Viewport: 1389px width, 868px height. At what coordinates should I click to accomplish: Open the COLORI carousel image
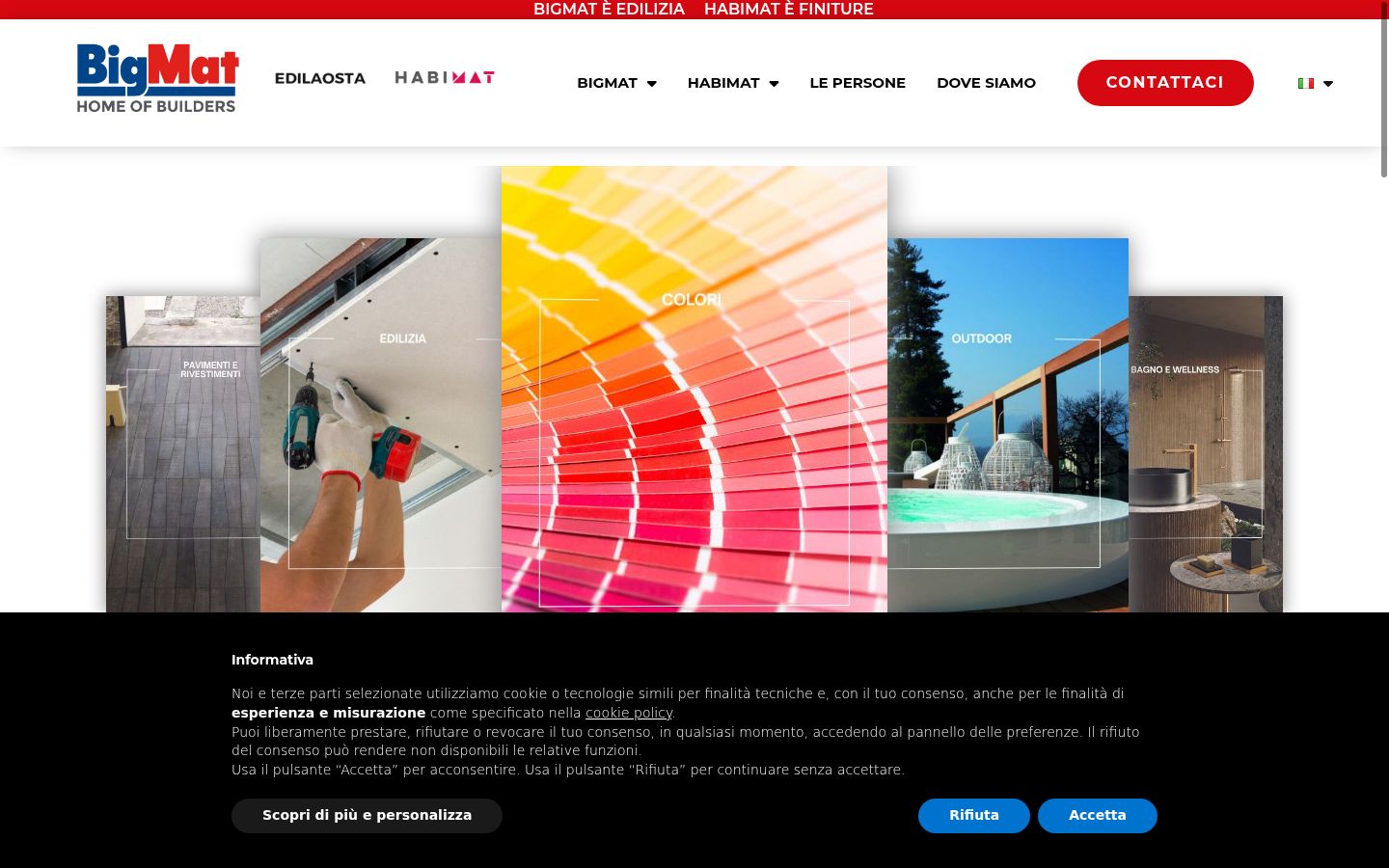694,389
